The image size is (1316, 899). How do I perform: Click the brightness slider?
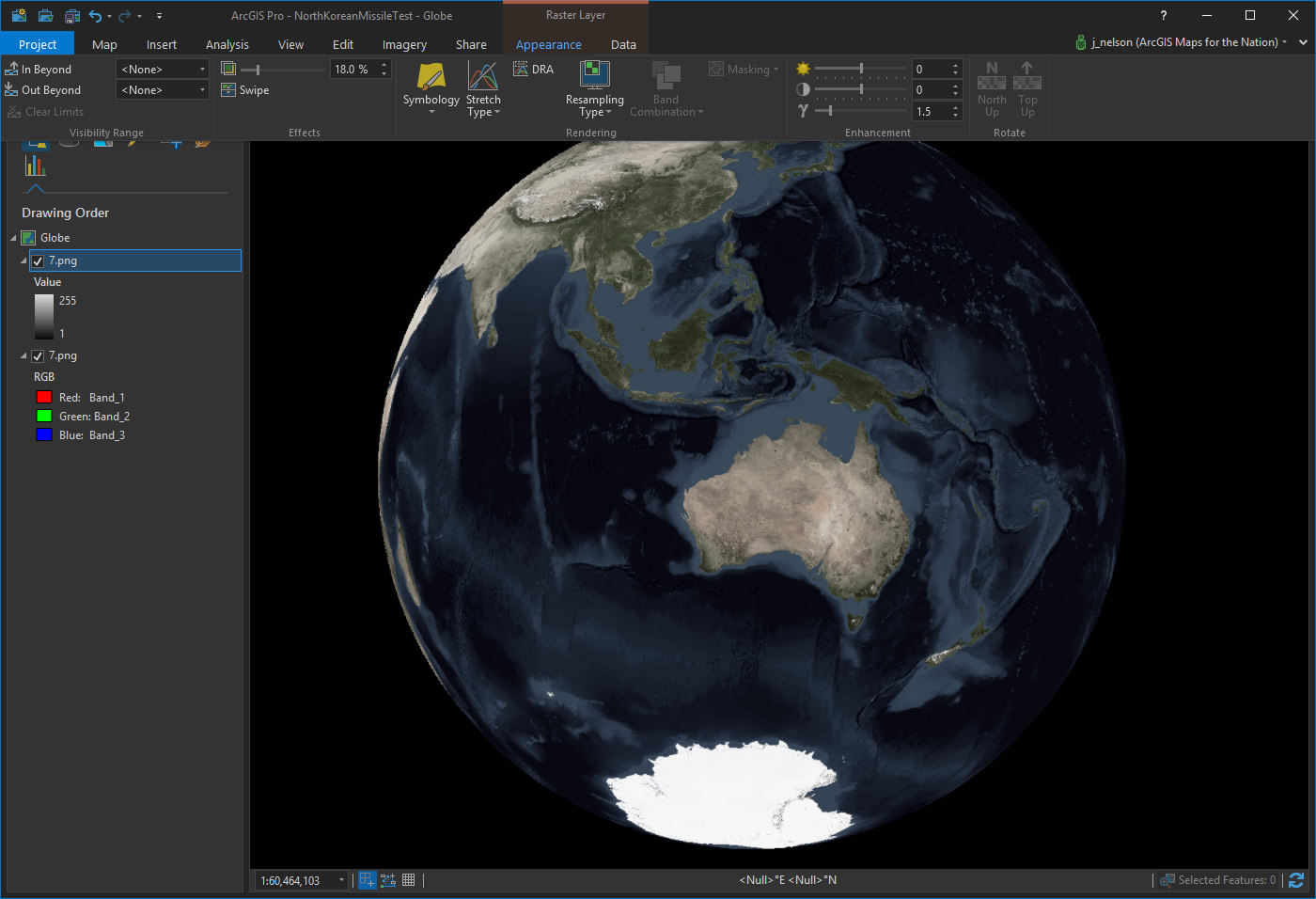pos(861,69)
